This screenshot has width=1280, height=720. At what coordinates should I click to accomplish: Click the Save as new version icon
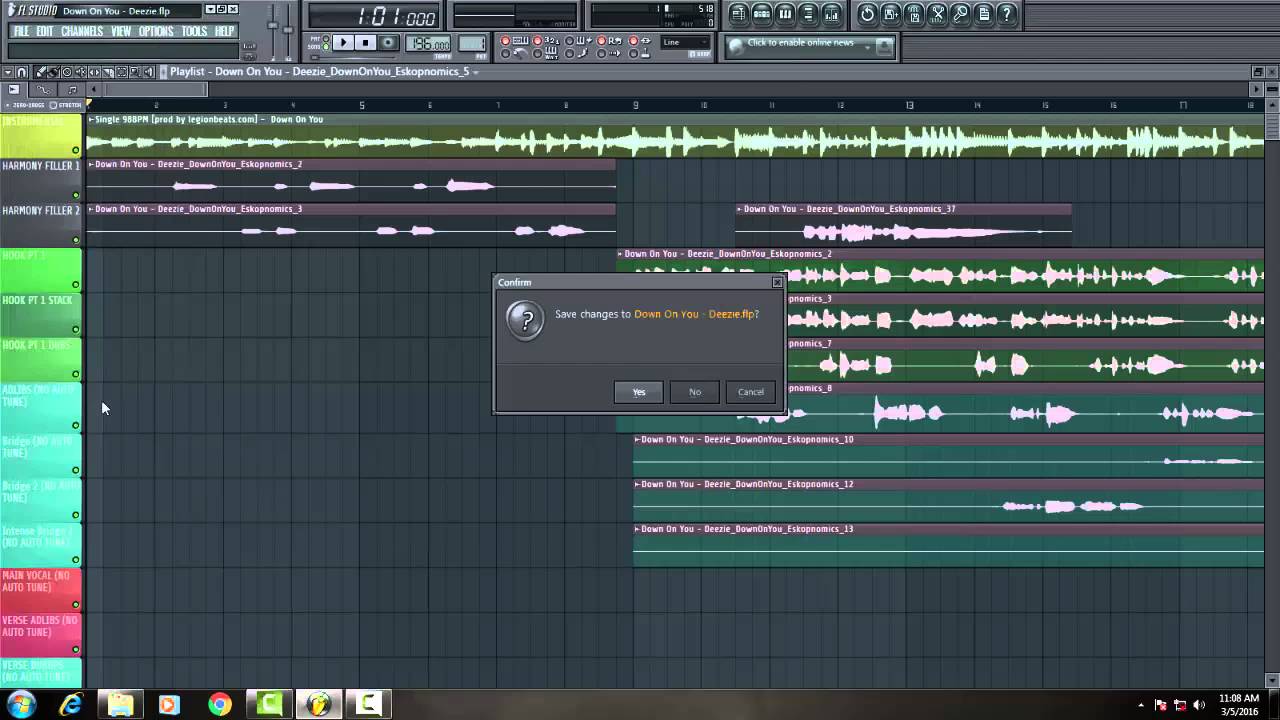(890, 13)
